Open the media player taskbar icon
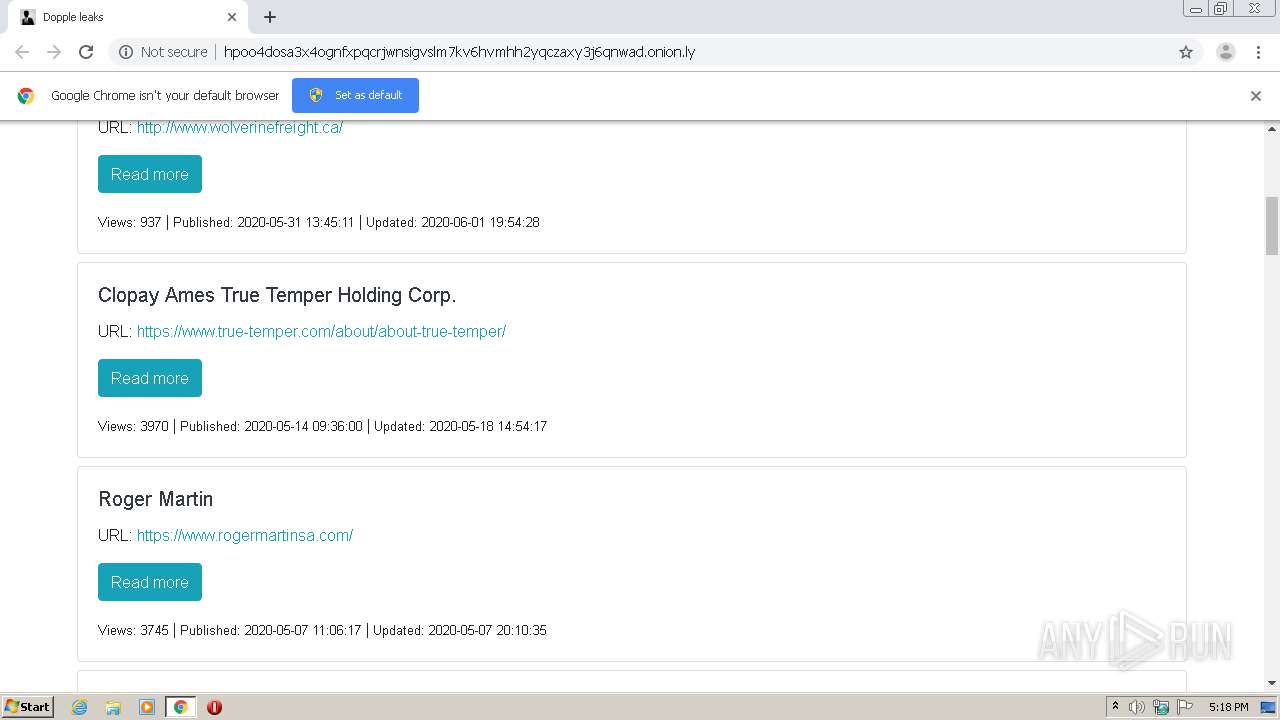This screenshot has height=720, width=1280. [147, 707]
